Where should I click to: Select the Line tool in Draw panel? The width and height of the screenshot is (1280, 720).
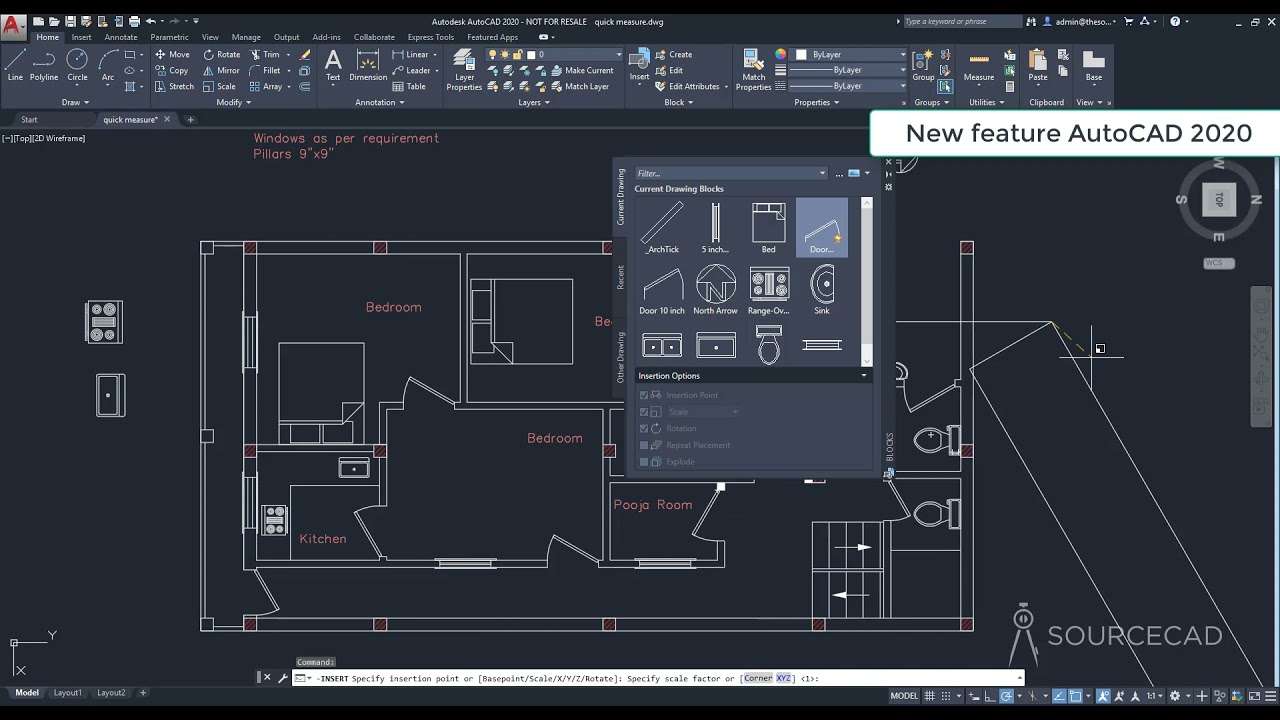pos(15,65)
